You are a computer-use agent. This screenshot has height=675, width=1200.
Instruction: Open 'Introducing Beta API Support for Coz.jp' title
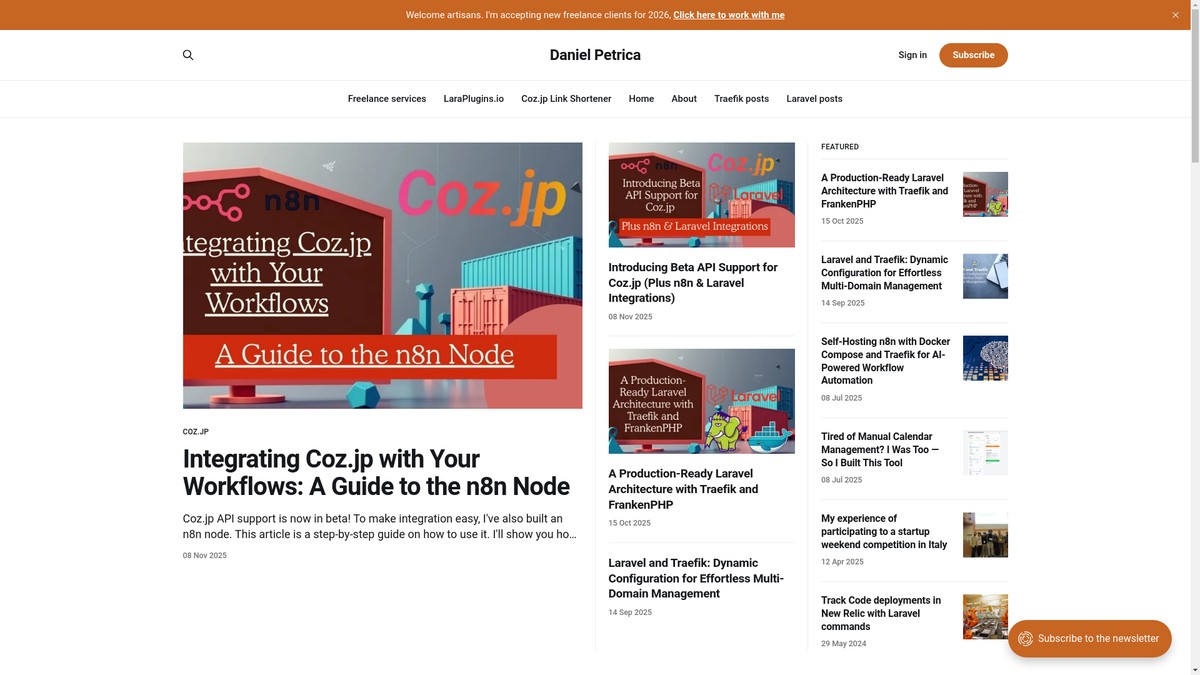(693, 282)
